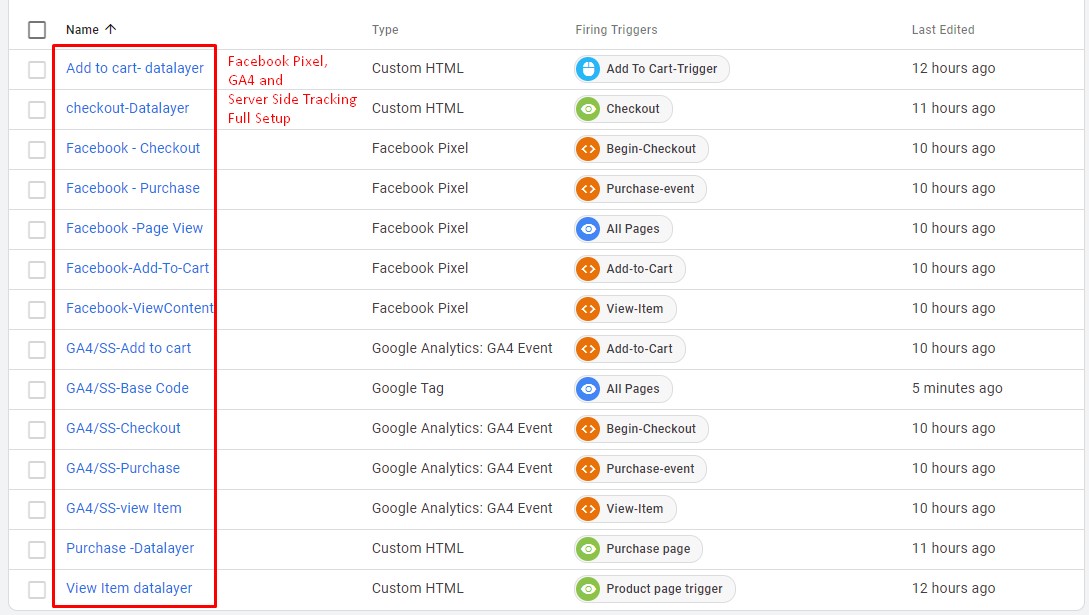Screen dimensions: 1089x615
Task: Click the Add To Cart-Trigger click icon
Action: point(588,69)
